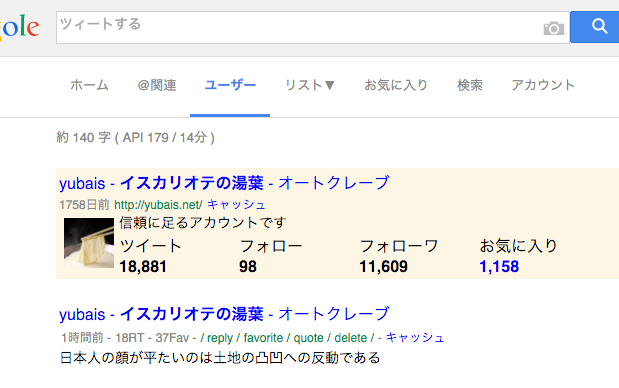Visit the http://yubais.net/ link
This screenshot has width=619, height=388.
click(158, 204)
